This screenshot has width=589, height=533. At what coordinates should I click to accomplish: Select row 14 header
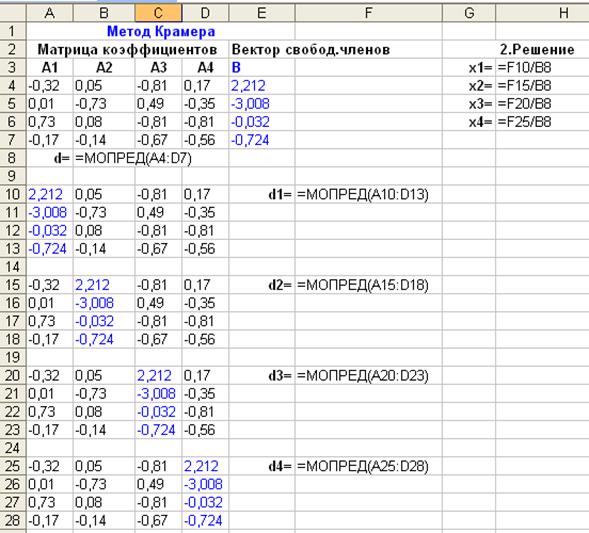(x=13, y=267)
